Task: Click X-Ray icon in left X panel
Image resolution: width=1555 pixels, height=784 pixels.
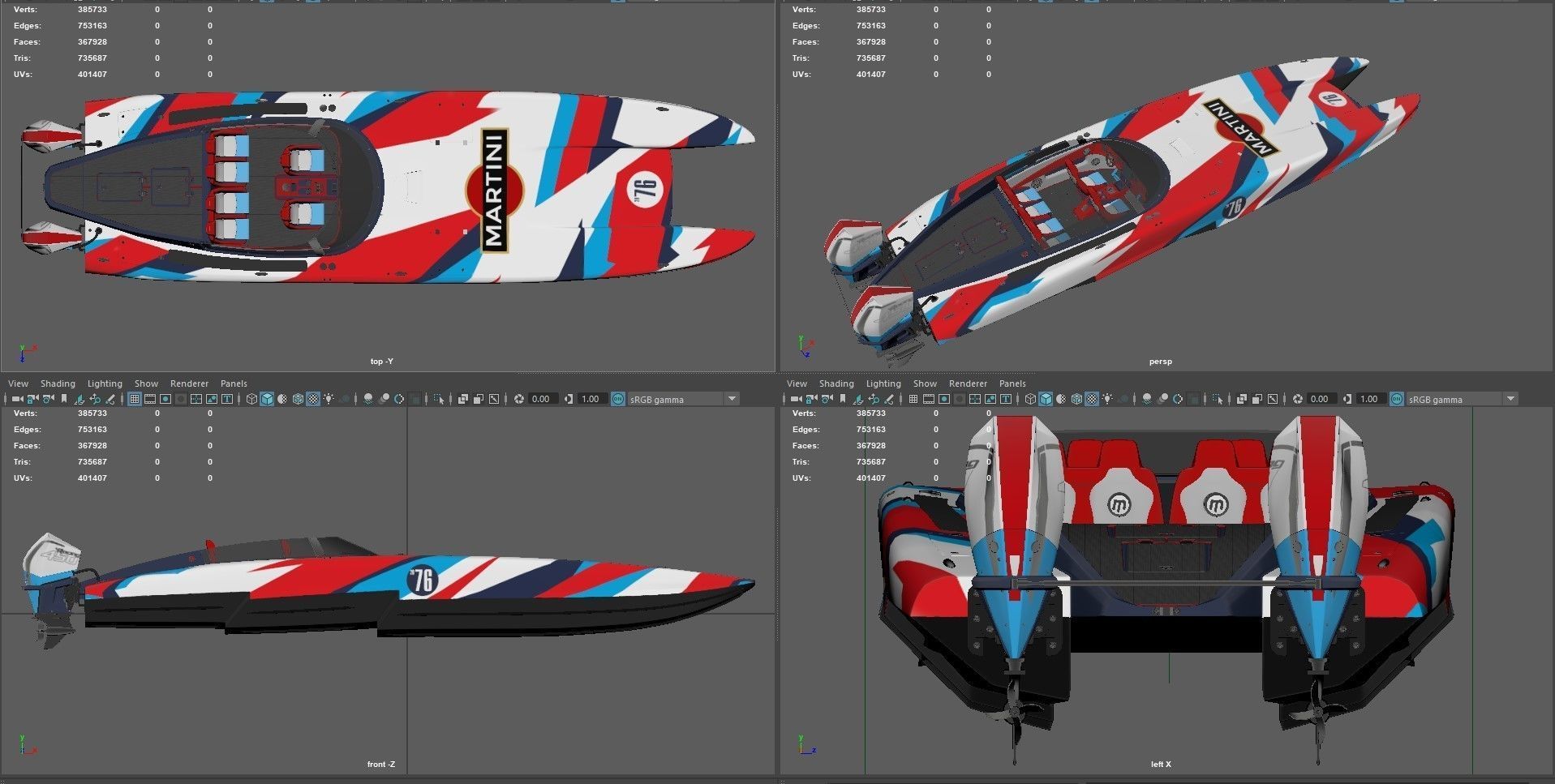Action: (1241, 399)
